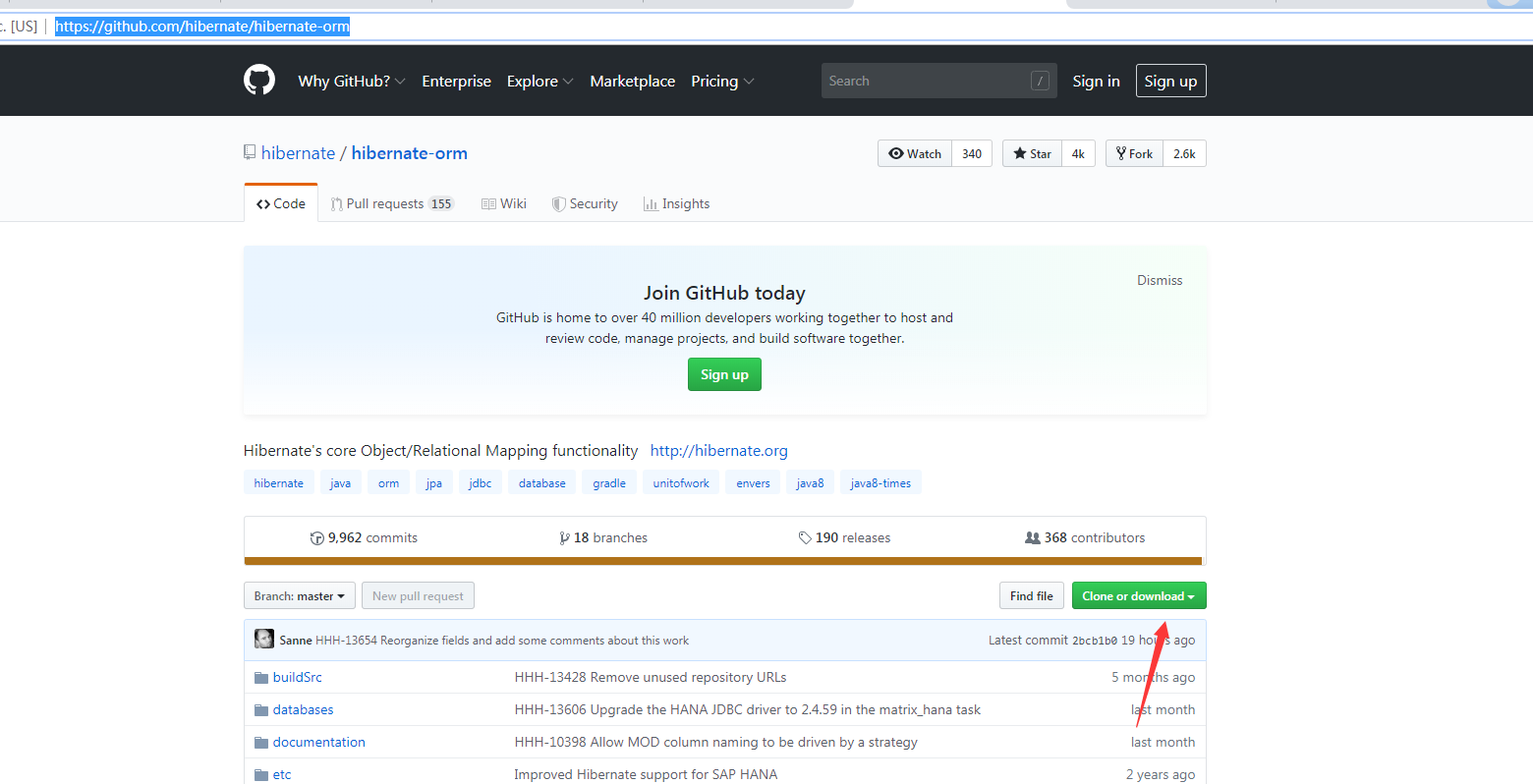This screenshot has width=1533, height=784.
Task: Open the 4k stargazers count
Action: [x=1078, y=153]
